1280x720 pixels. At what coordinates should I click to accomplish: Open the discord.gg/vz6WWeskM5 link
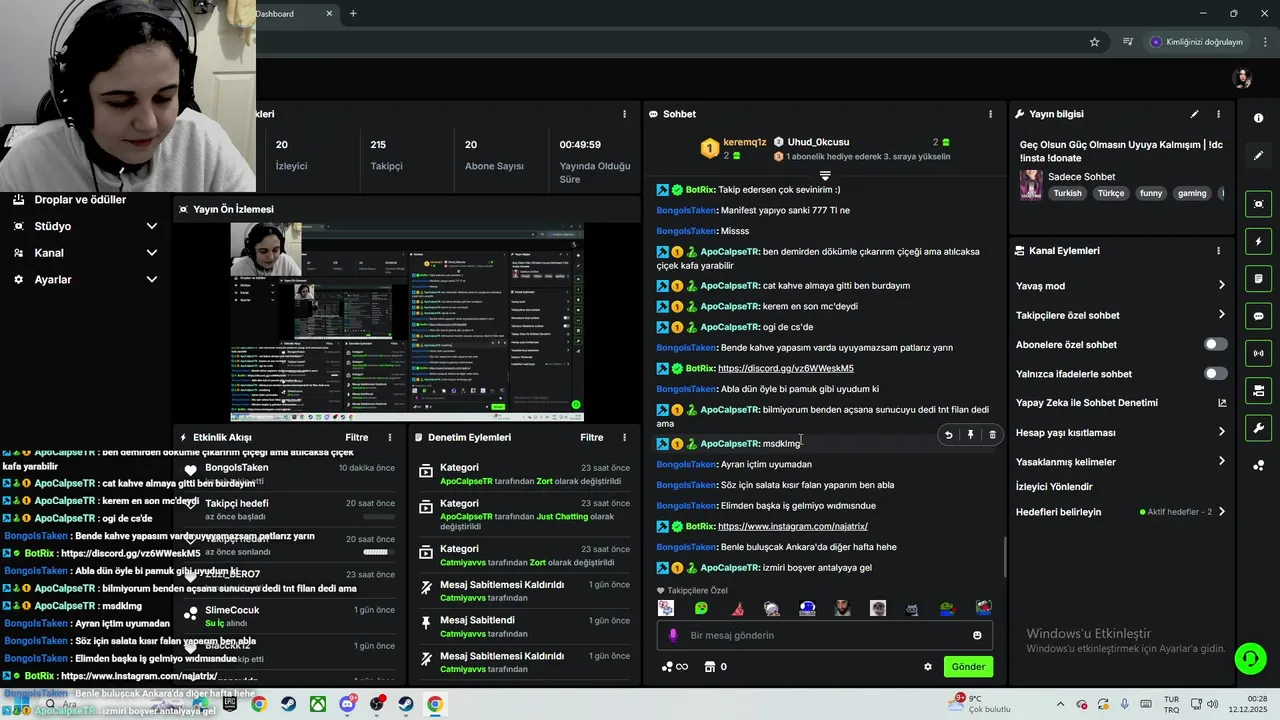tap(785, 368)
